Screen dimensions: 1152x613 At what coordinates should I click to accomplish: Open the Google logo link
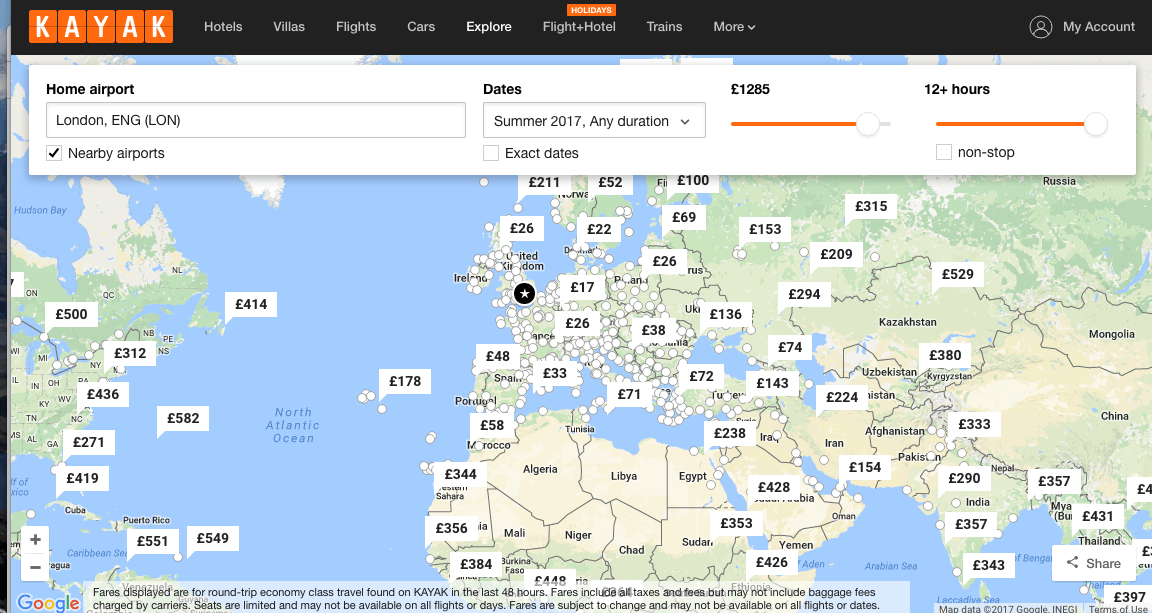(48, 603)
